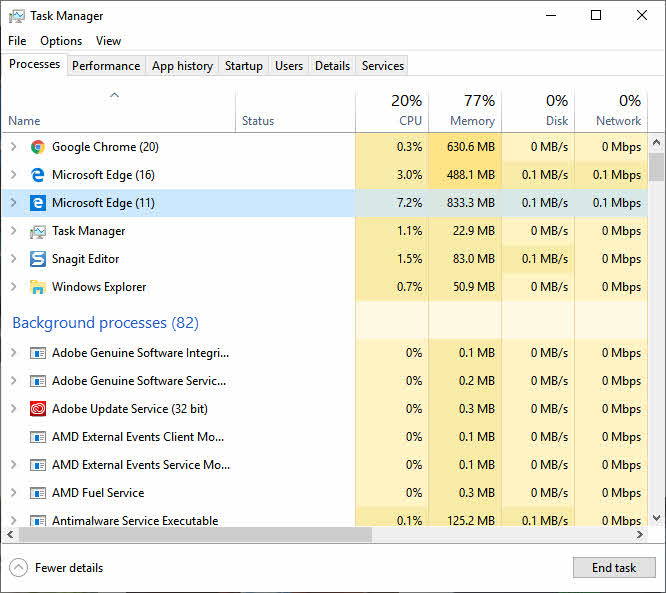
Task: Click the Snagit Editor icon
Action: 38,259
